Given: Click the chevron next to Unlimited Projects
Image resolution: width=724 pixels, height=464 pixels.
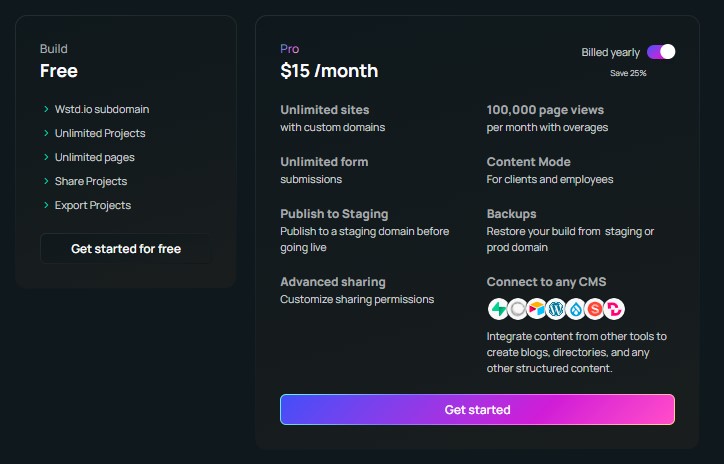Looking at the screenshot, I should click(46, 133).
